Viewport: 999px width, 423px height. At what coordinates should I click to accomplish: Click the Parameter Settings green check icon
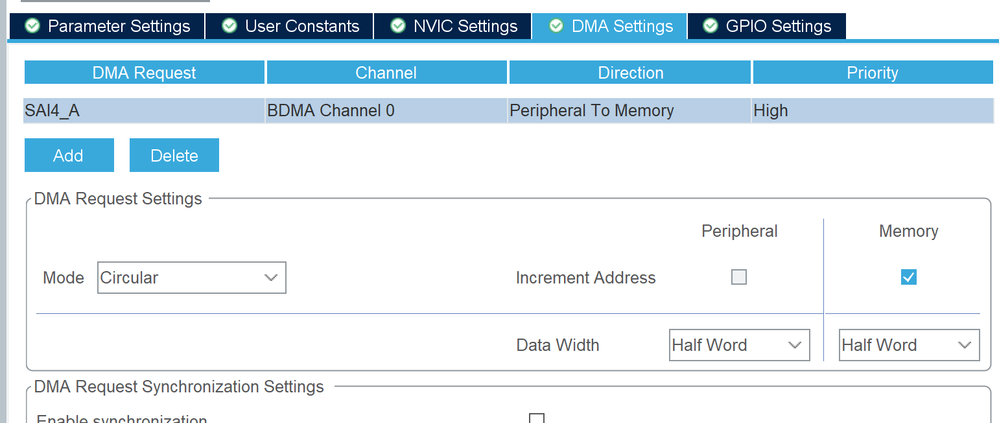pos(33,26)
